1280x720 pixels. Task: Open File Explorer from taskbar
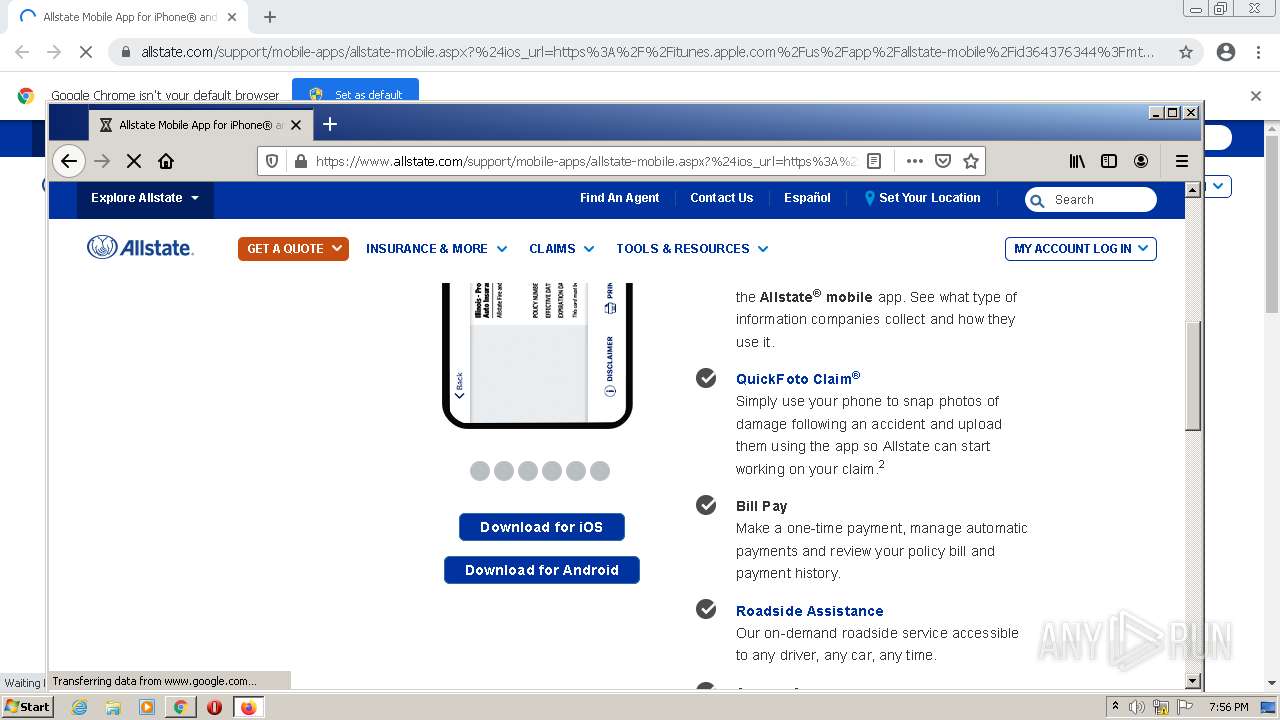(x=113, y=707)
